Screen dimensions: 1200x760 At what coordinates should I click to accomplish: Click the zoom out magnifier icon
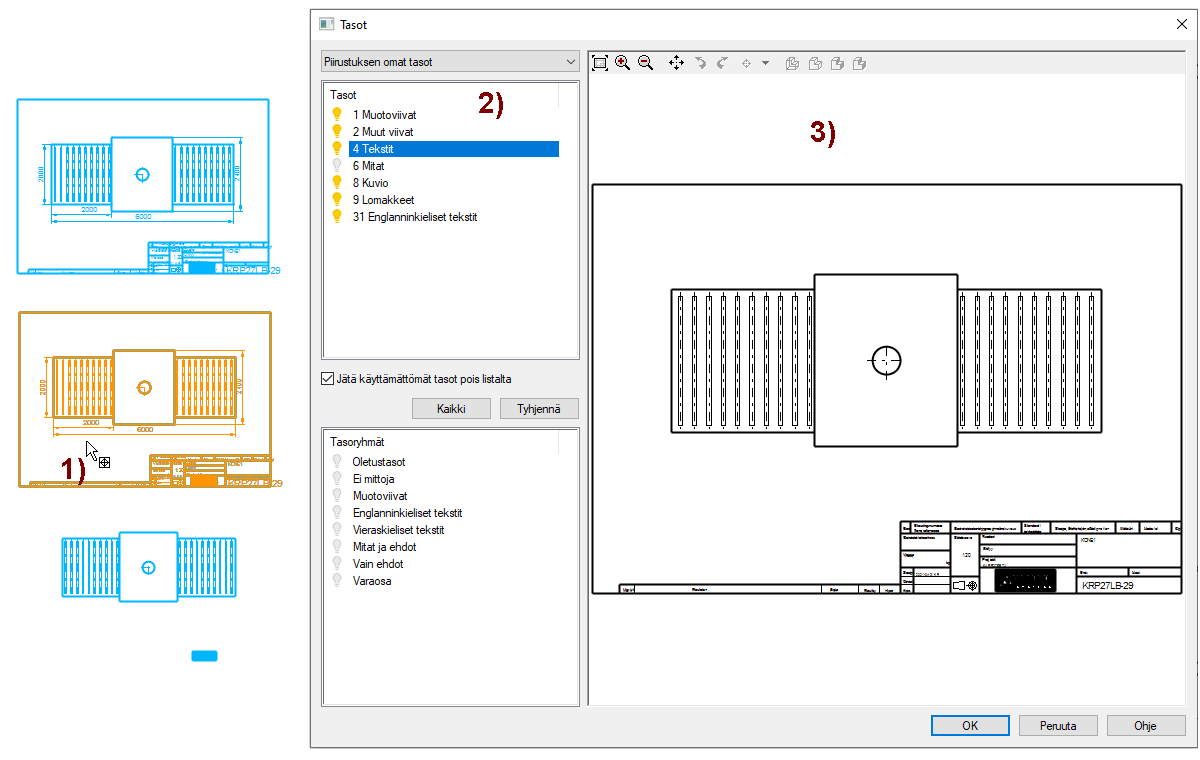pos(645,63)
